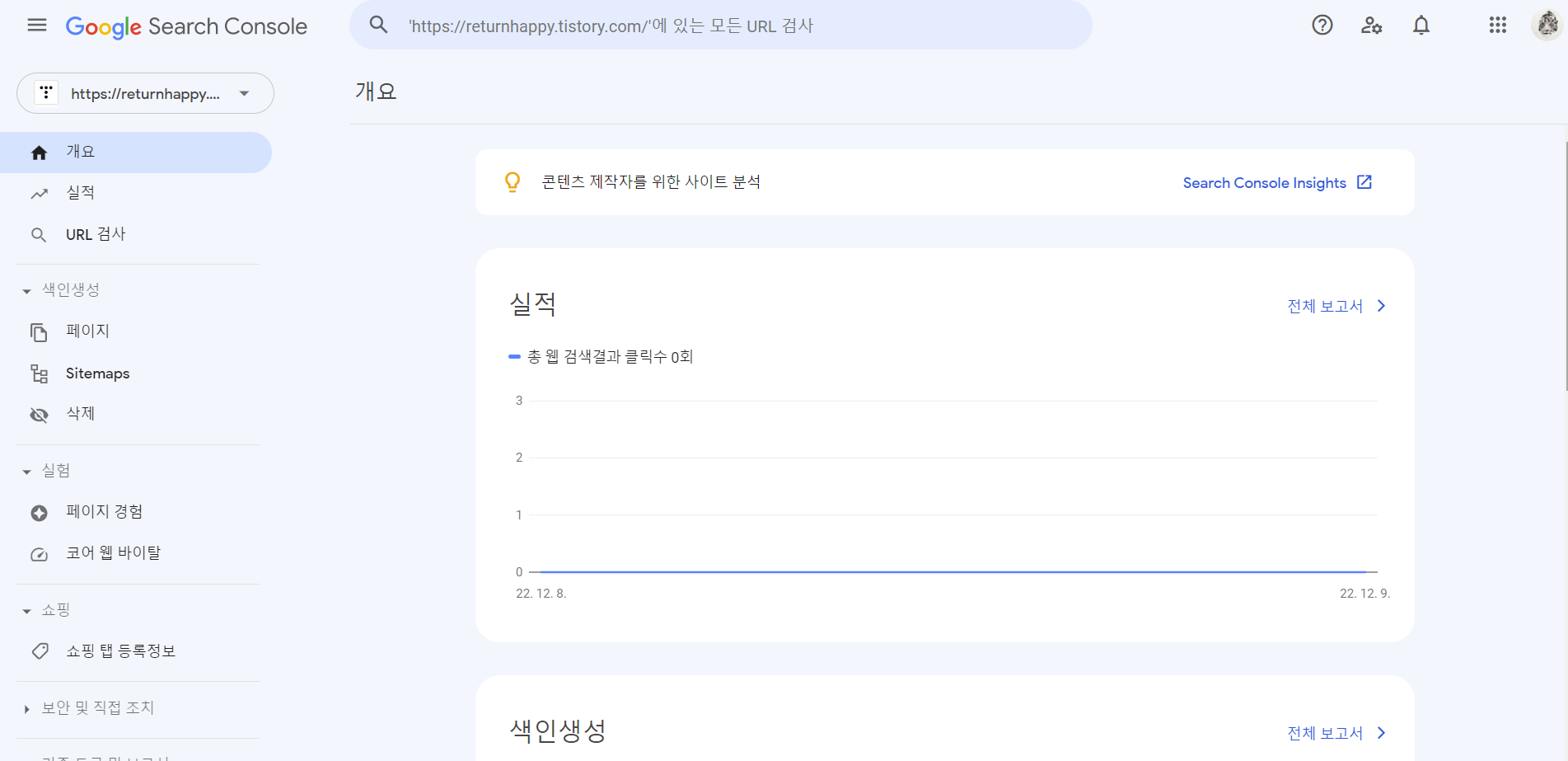Viewport: 1568px width, 761px height.
Task: Click the 콘텐츠 제작자를 위한 사이트 분석 card text
Action: 651,182
